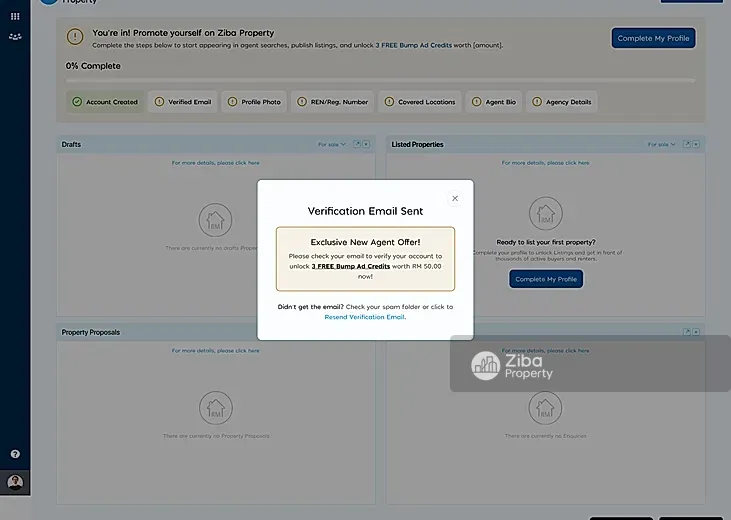Click 'Exclusive New Agent Offer!' heading
The height and width of the screenshot is (520, 731).
(x=366, y=242)
